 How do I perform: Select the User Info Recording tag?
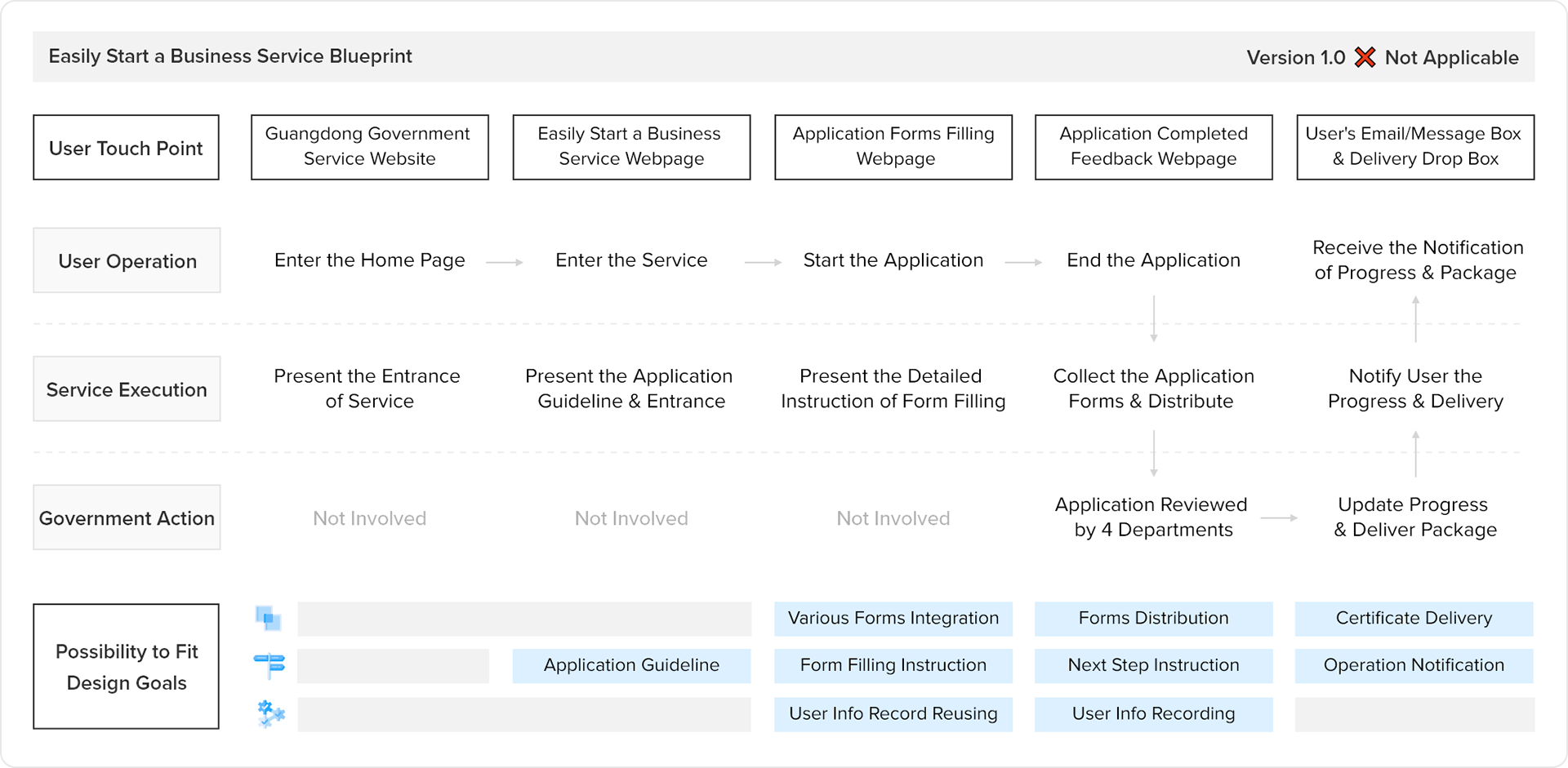coord(1154,714)
